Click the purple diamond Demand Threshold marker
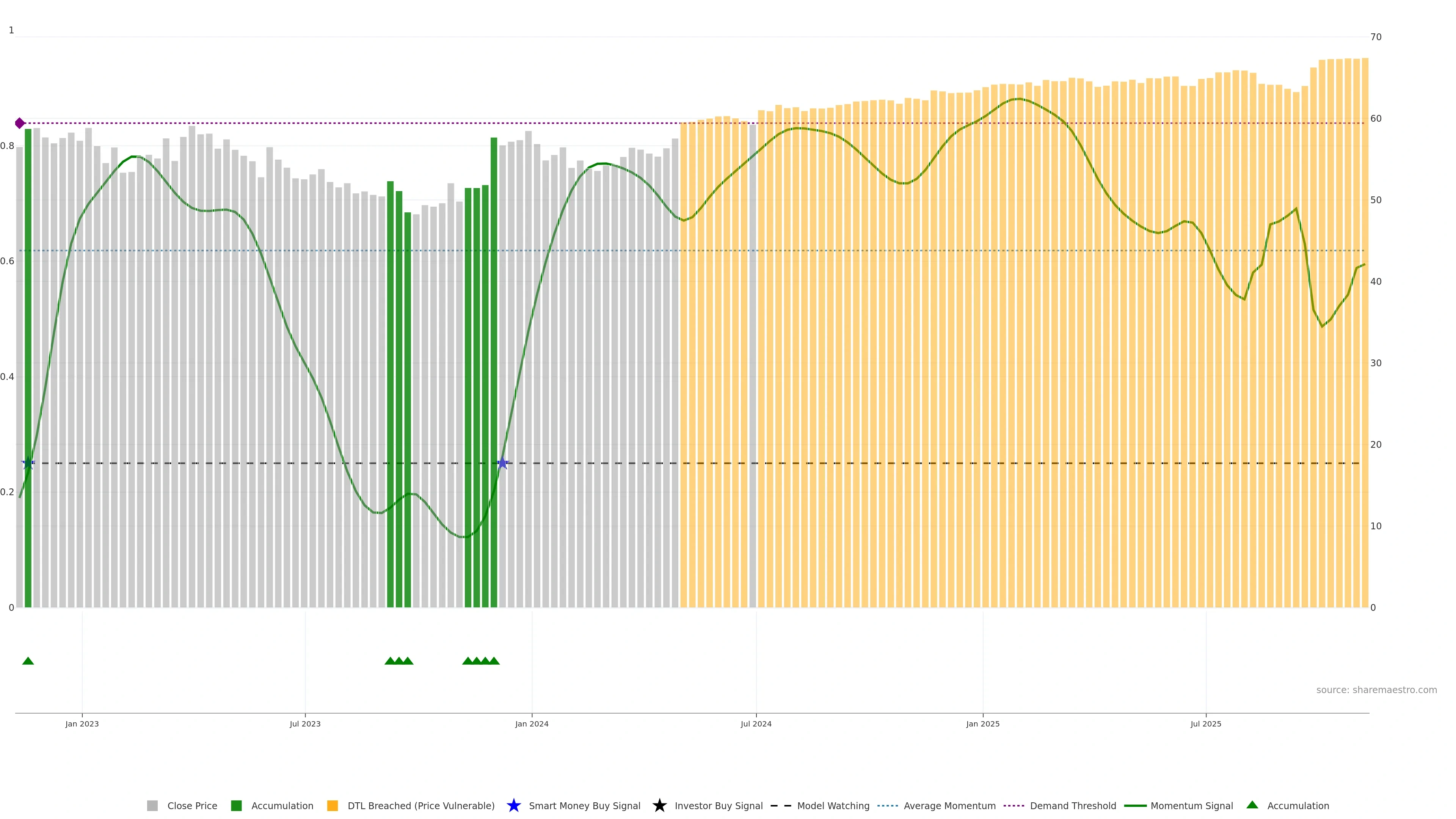Screen dimensions: 1456x819 (20, 123)
